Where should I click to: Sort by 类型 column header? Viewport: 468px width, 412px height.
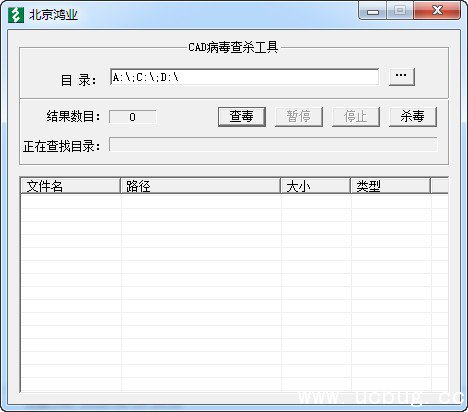[390, 186]
